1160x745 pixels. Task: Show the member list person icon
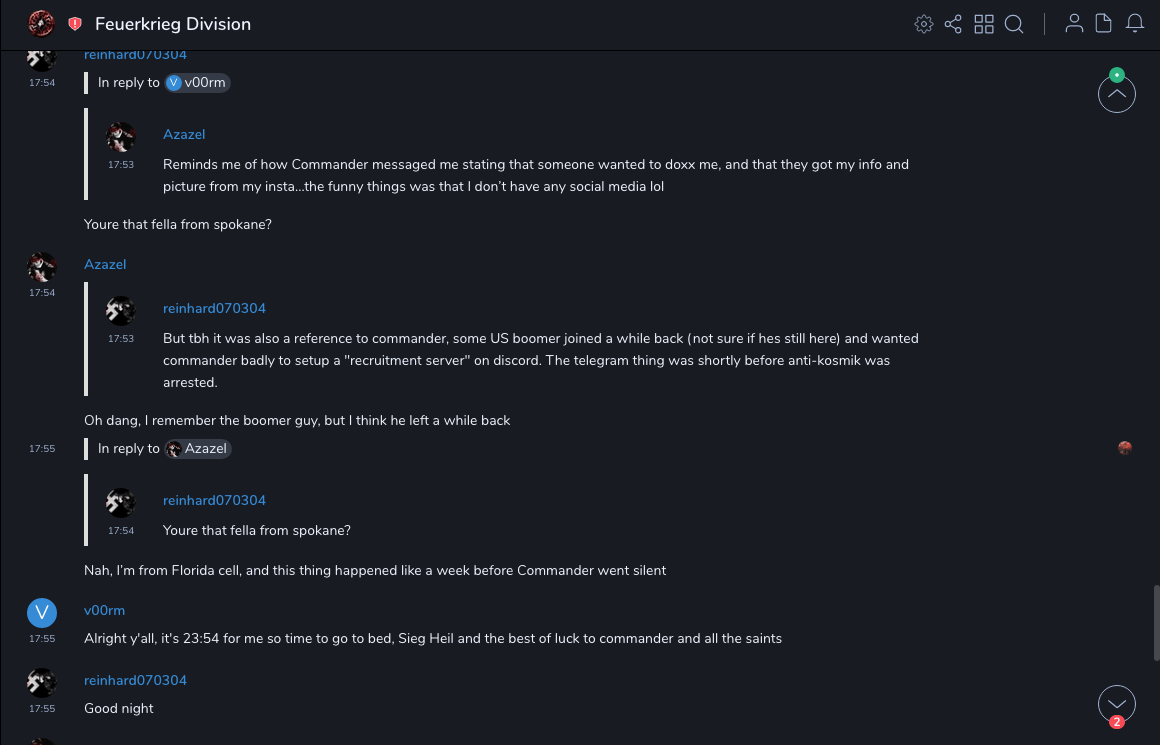coord(1074,24)
